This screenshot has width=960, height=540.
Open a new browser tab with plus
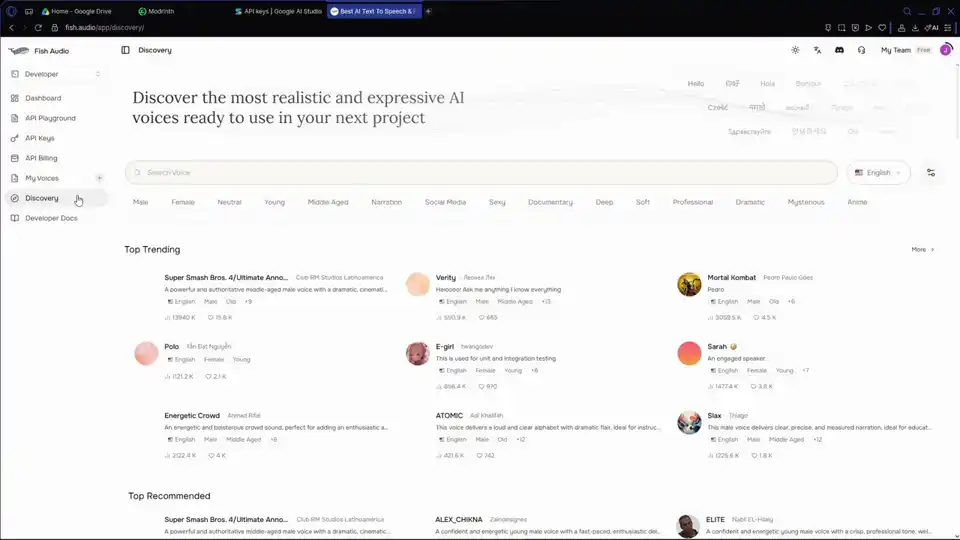(429, 11)
